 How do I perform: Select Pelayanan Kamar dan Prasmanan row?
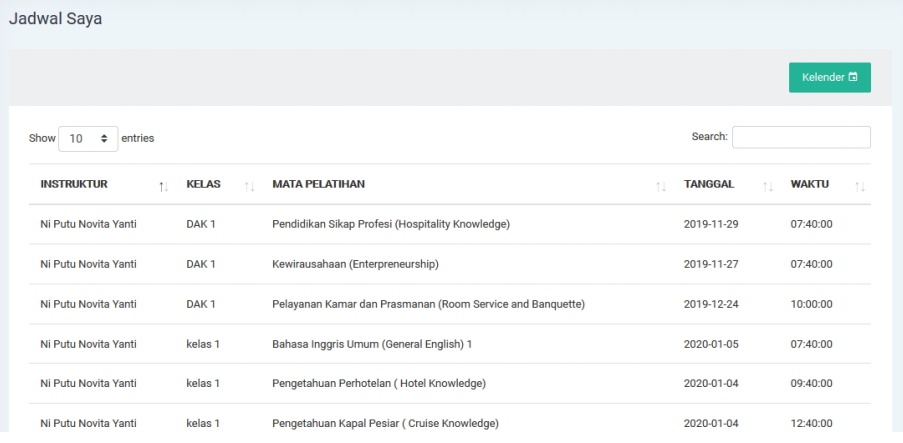428,304
